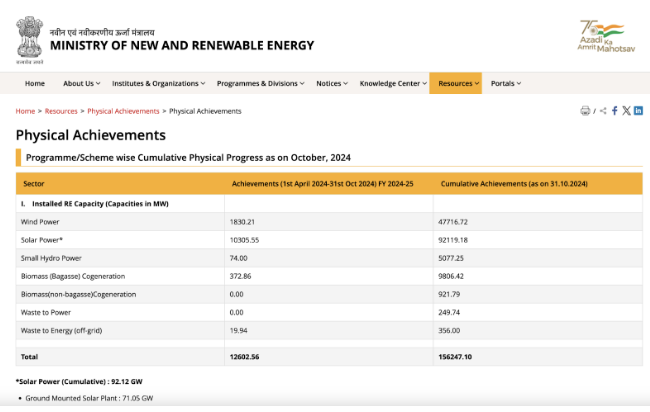Viewport: 650px width, 412px height.
Task: Go to the Home menu item
Action: pyautogui.click(x=35, y=83)
